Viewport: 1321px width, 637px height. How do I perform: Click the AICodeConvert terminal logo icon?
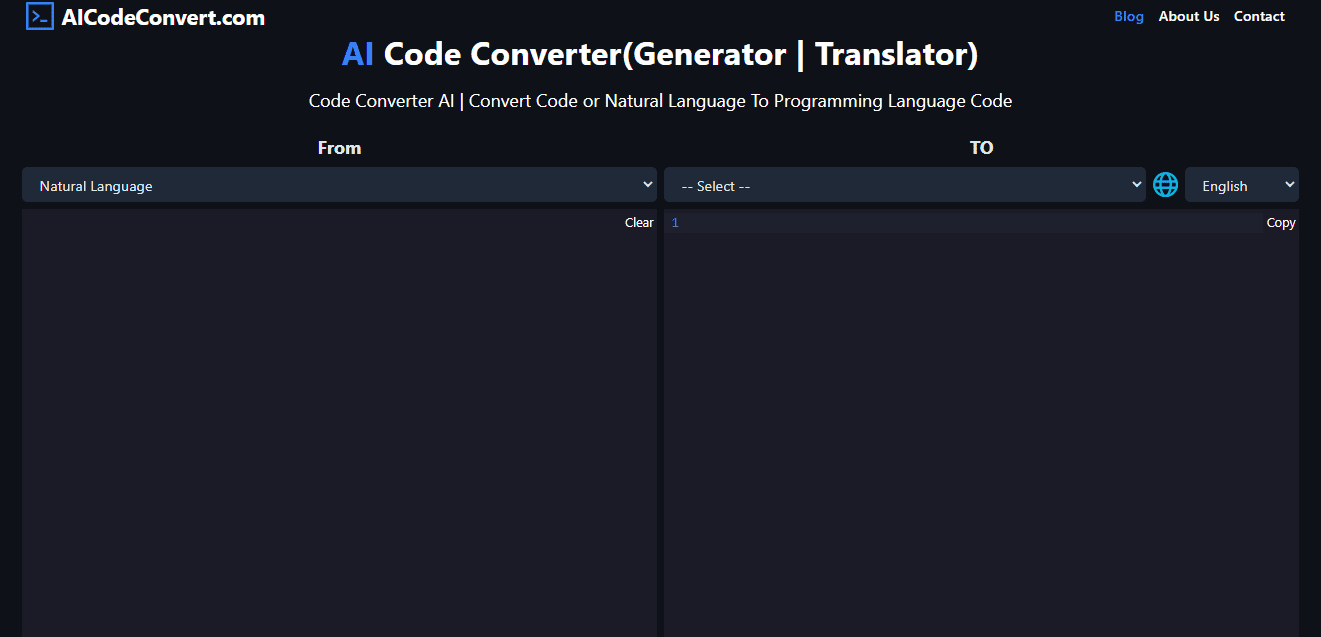(40, 16)
